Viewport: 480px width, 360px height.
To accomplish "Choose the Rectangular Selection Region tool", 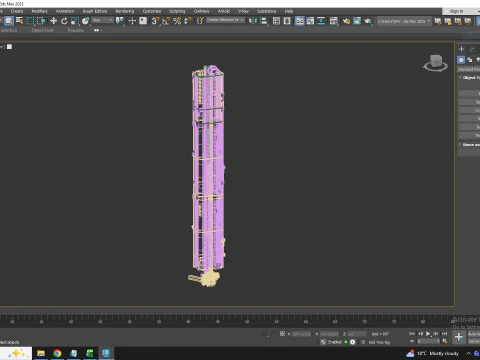I will [30, 21].
